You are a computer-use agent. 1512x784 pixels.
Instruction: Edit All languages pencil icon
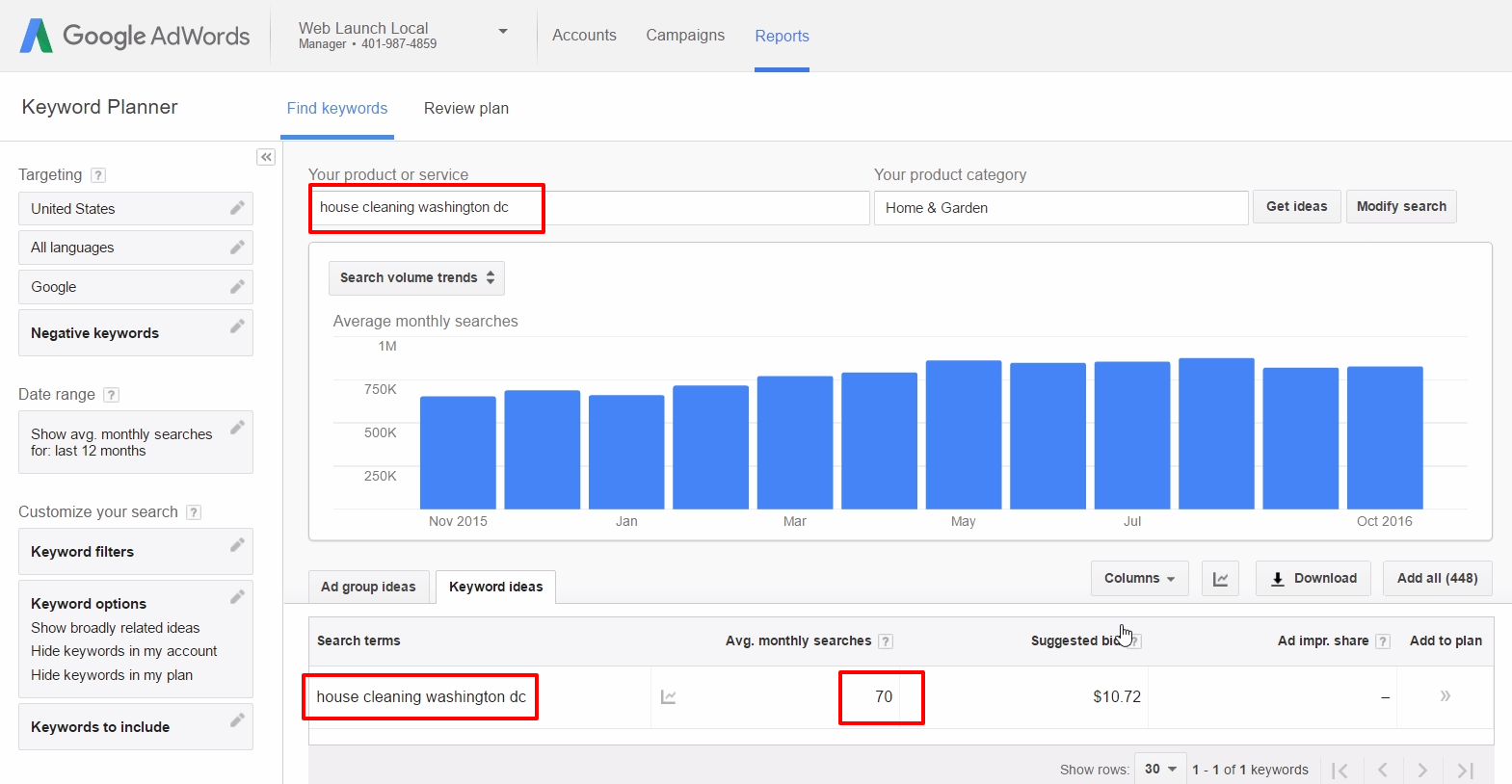point(237,248)
